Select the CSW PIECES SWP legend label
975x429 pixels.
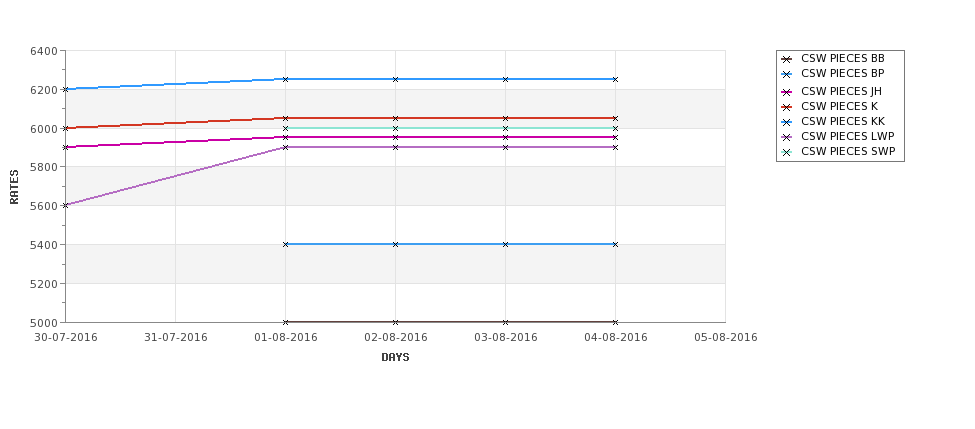point(848,152)
